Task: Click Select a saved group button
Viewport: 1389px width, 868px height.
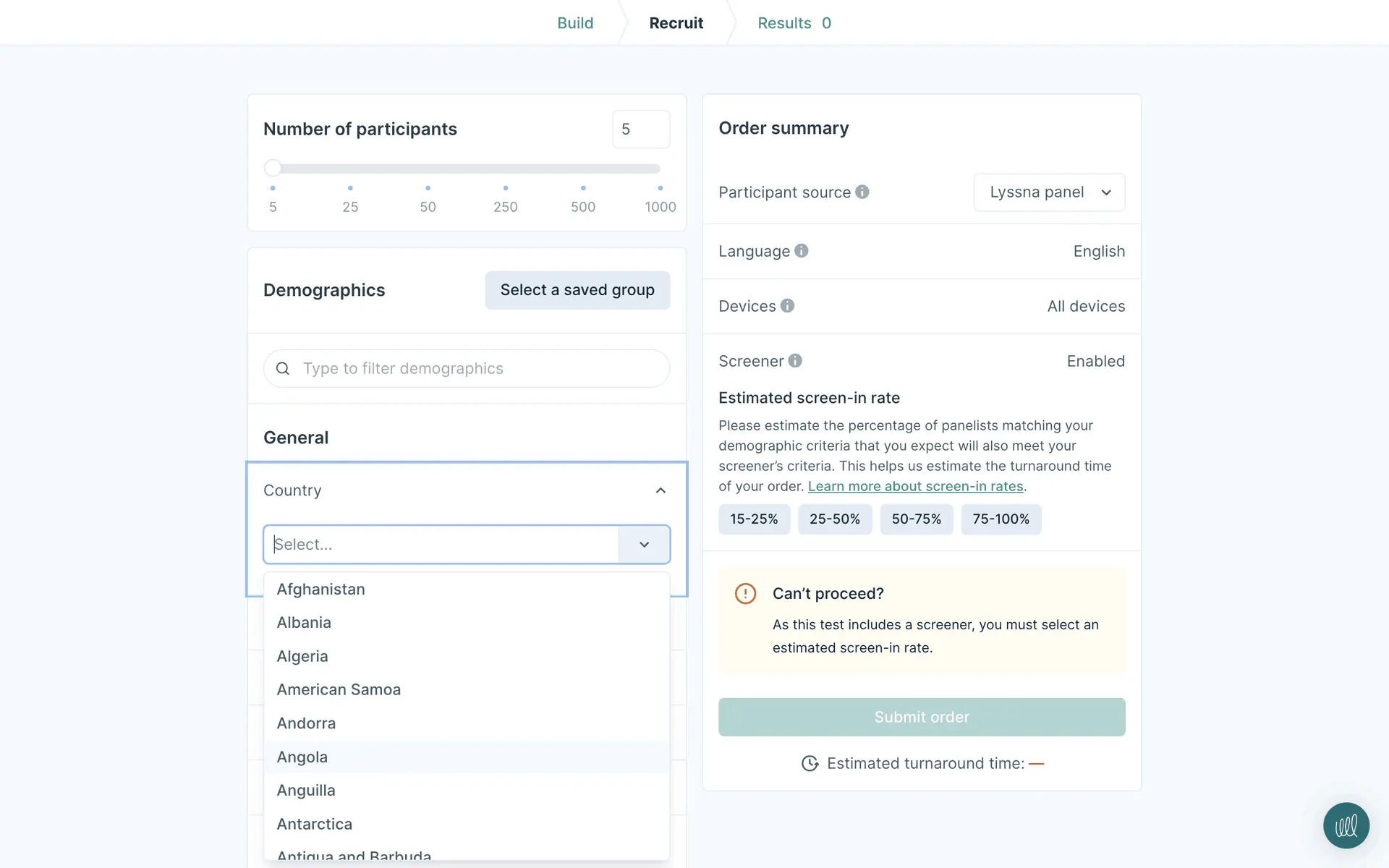Action: tap(577, 290)
